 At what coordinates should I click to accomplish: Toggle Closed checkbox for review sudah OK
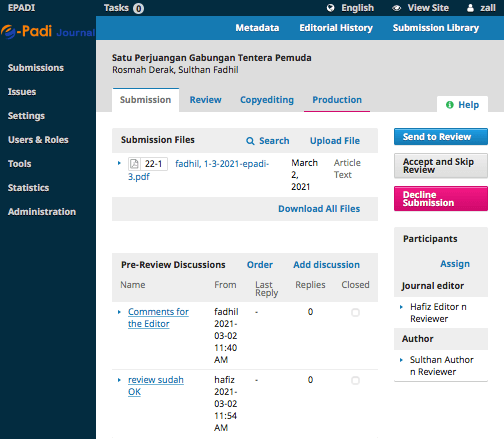[355, 380]
